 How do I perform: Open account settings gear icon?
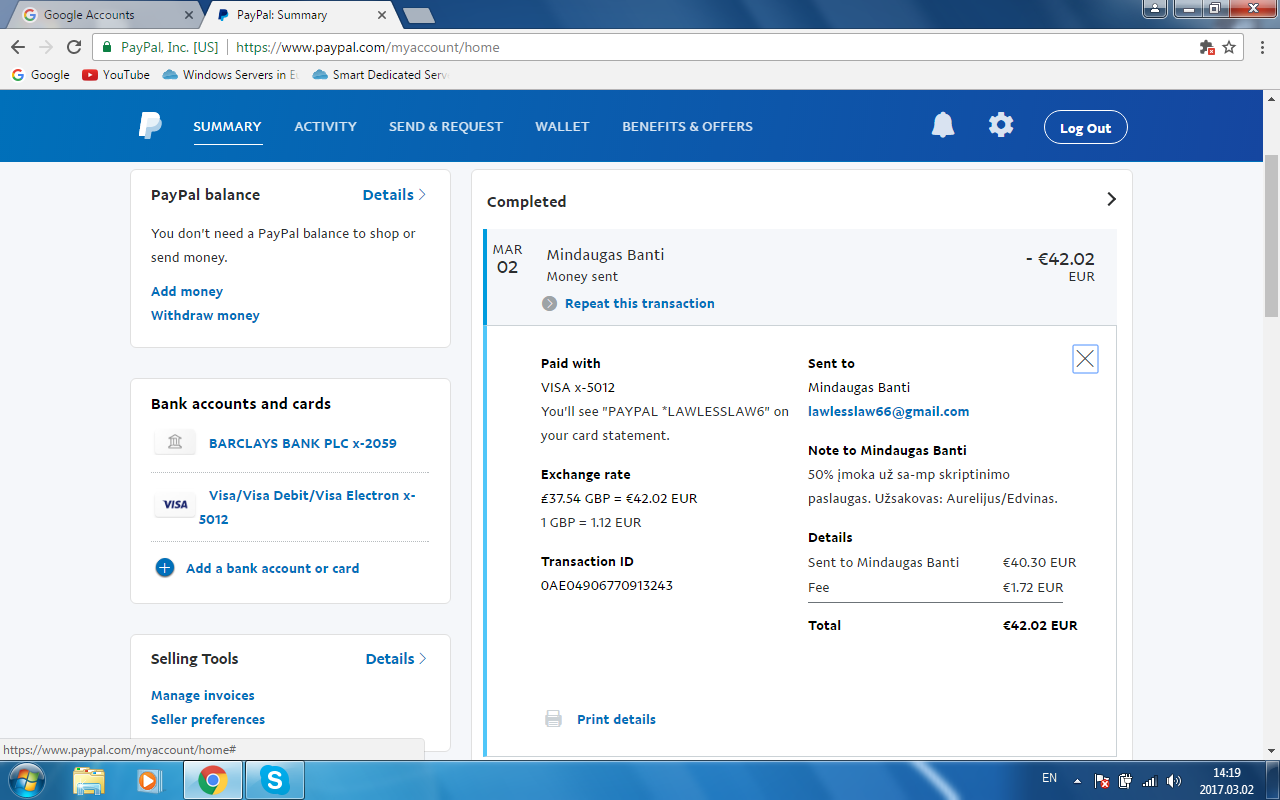click(x=1001, y=125)
